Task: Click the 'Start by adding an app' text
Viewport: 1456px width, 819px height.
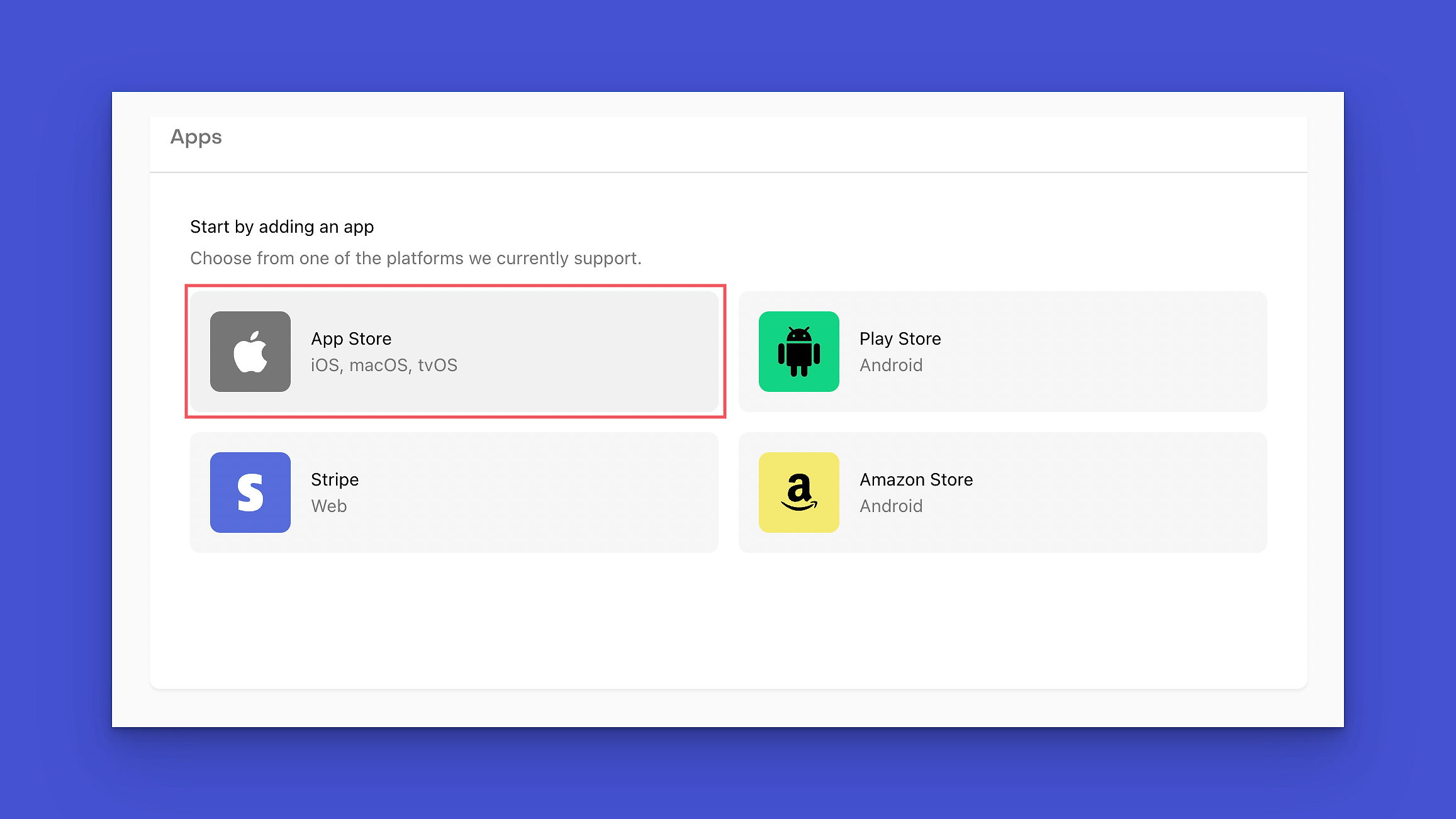Action: 282,226
